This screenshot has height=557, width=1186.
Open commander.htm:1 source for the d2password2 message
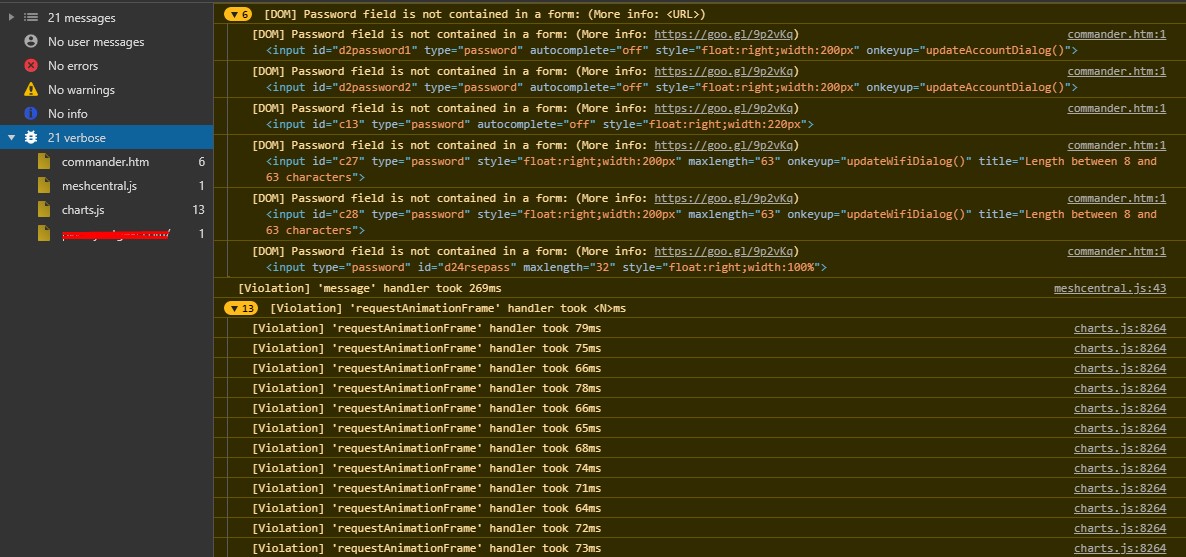[x=1116, y=71]
